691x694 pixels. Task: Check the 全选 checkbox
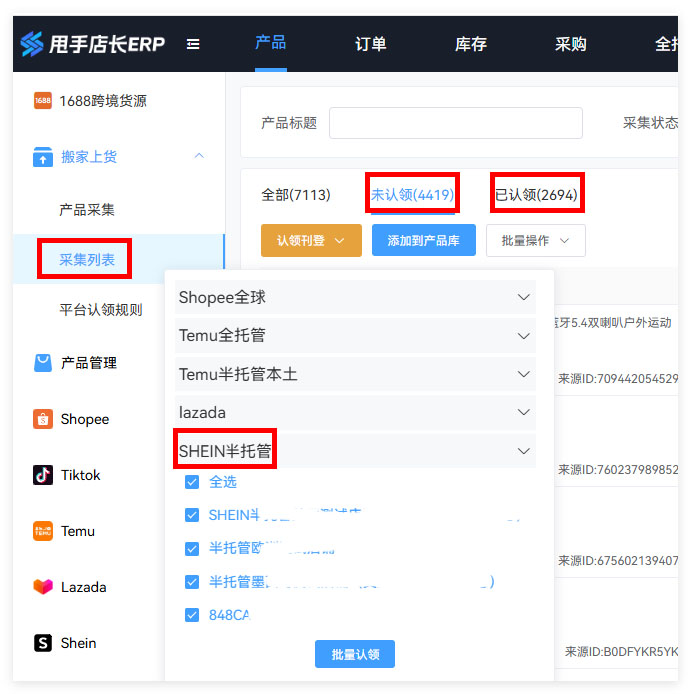(192, 482)
